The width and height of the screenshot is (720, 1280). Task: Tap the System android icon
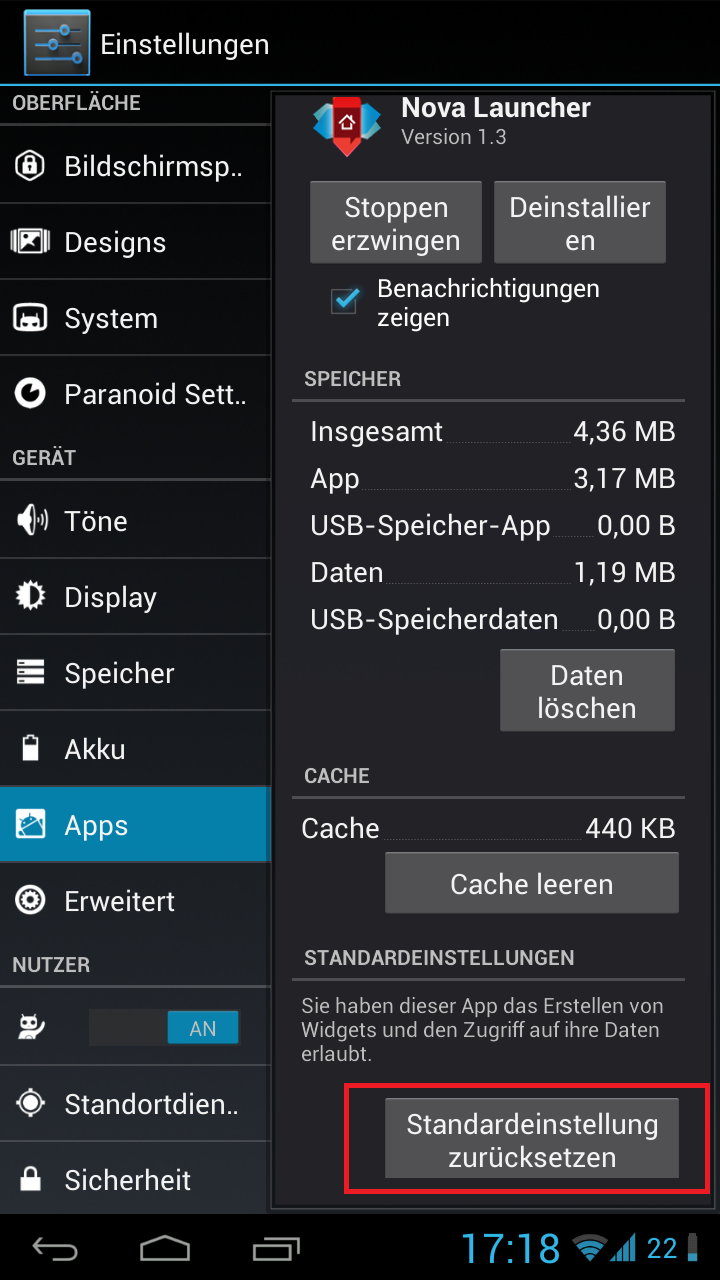coord(30,318)
